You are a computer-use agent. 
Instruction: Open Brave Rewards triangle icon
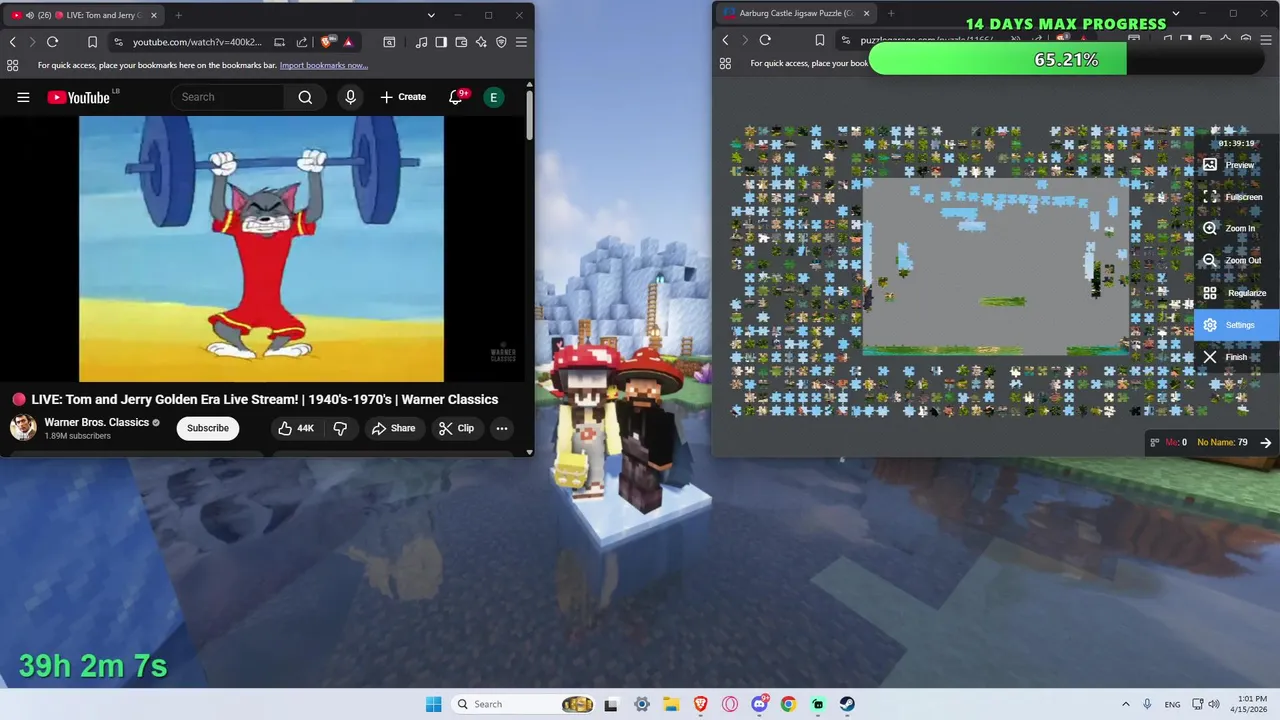pyautogui.click(x=348, y=42)
